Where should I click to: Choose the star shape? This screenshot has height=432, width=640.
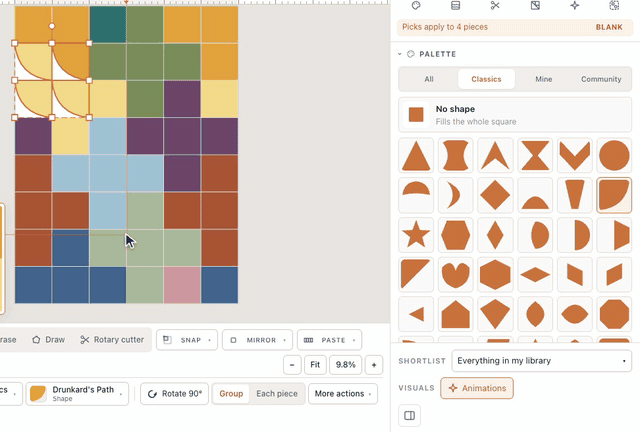coord(416,235)
